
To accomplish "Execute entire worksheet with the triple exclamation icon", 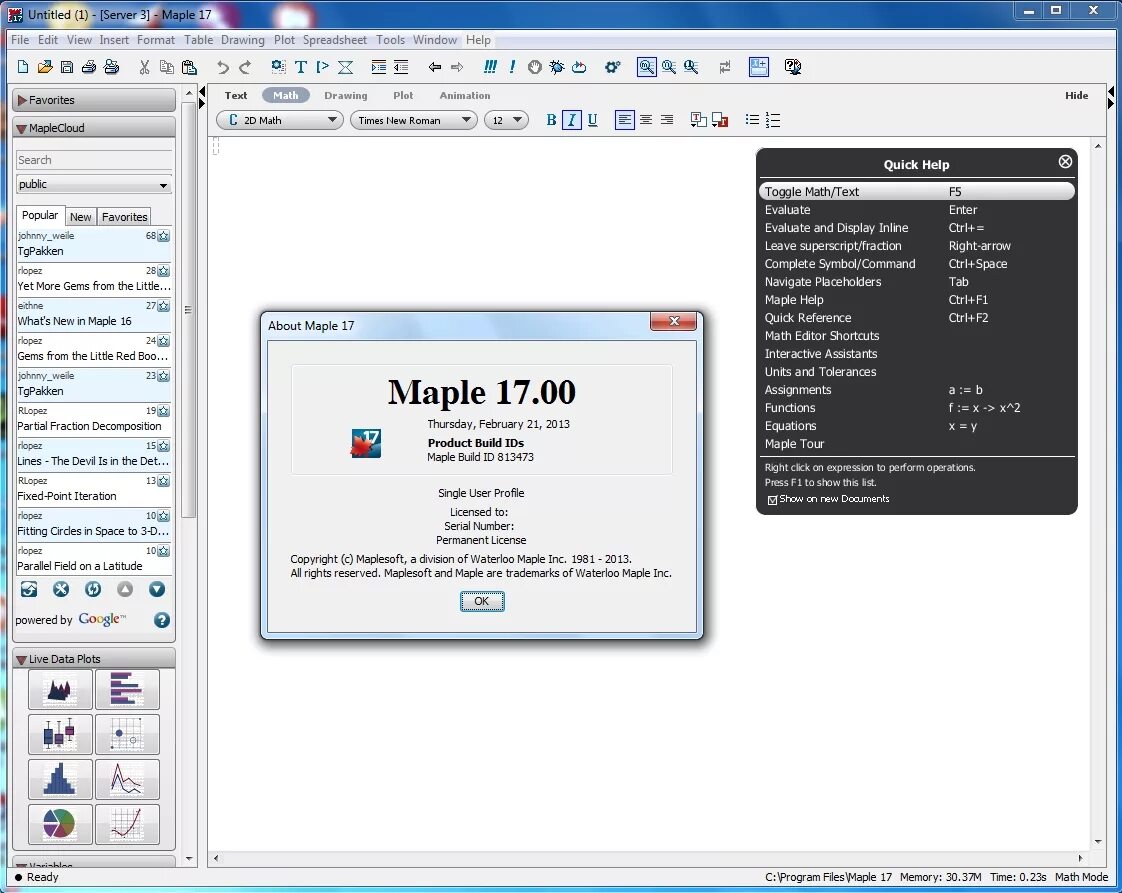I will click(x=490, y=67).
